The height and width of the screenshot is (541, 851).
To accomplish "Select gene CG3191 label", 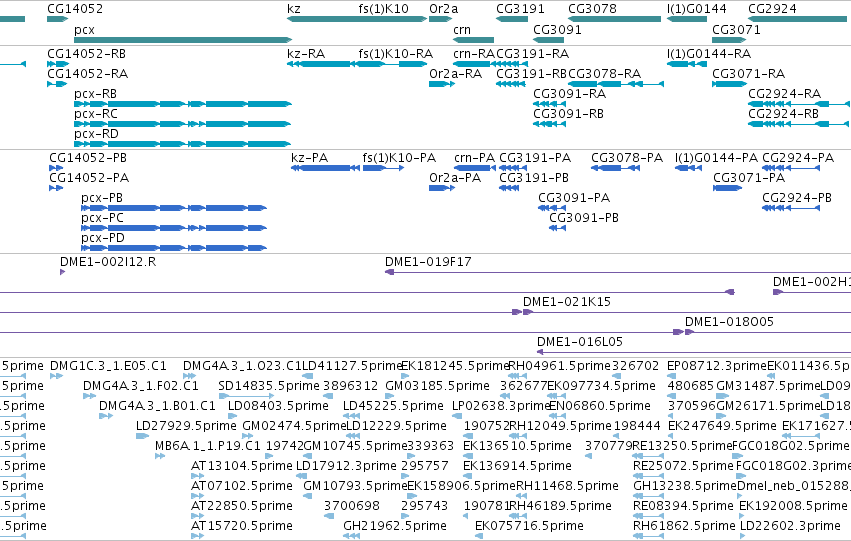I will click(x=520, y=9).
